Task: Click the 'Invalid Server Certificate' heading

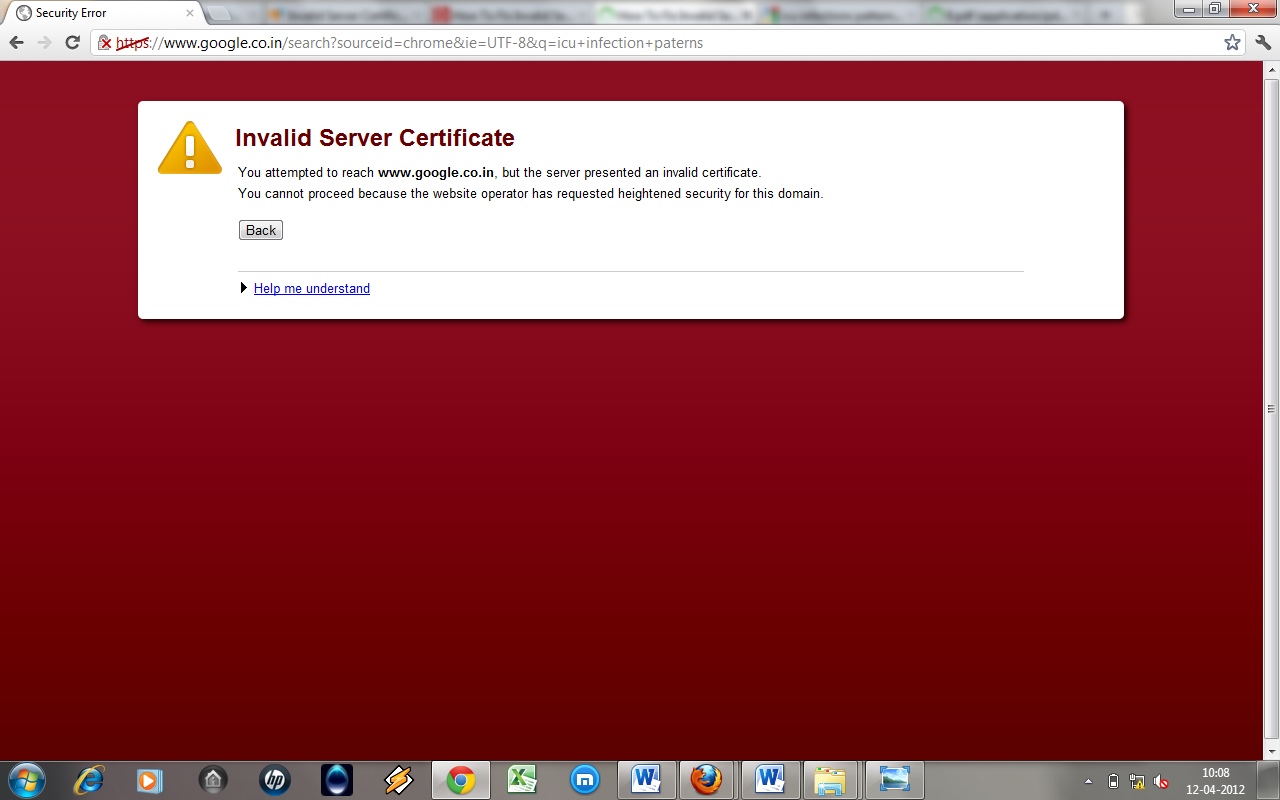Action: click(x=375, y=138)
